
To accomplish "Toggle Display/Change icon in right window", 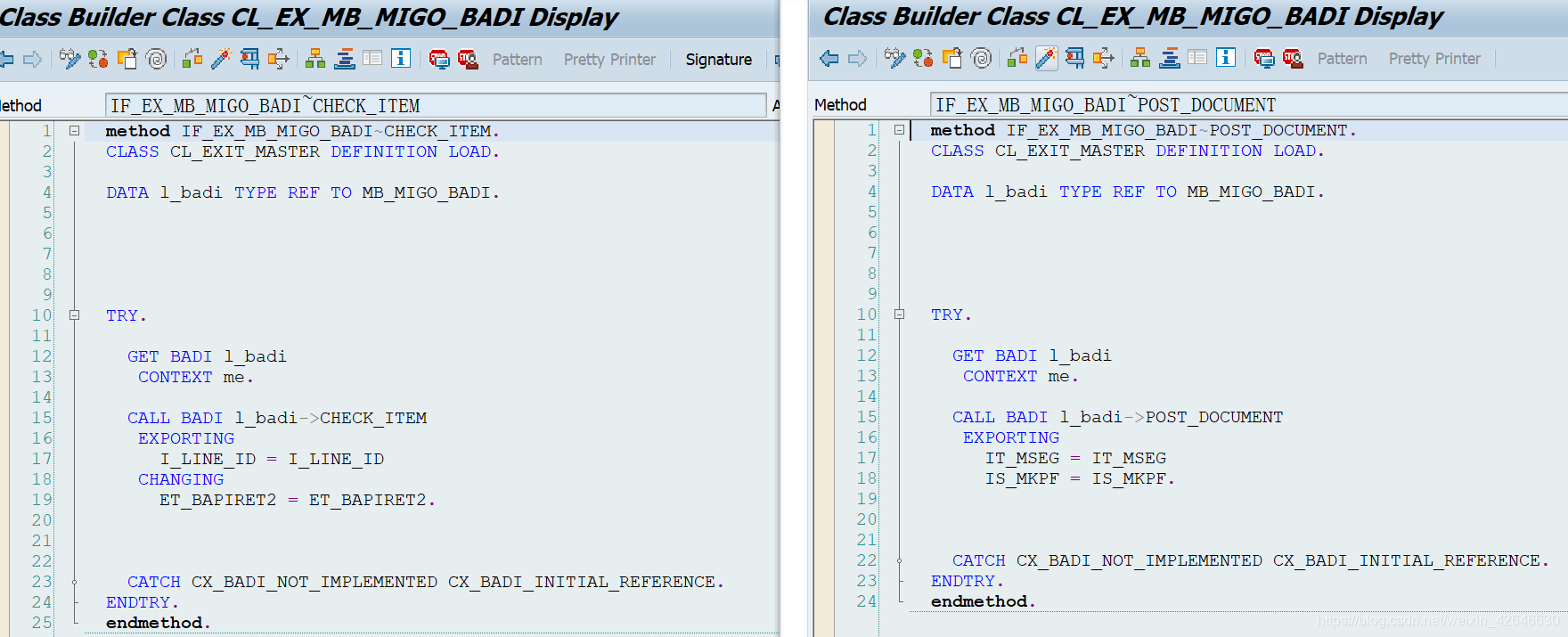I will click(894, 59).
